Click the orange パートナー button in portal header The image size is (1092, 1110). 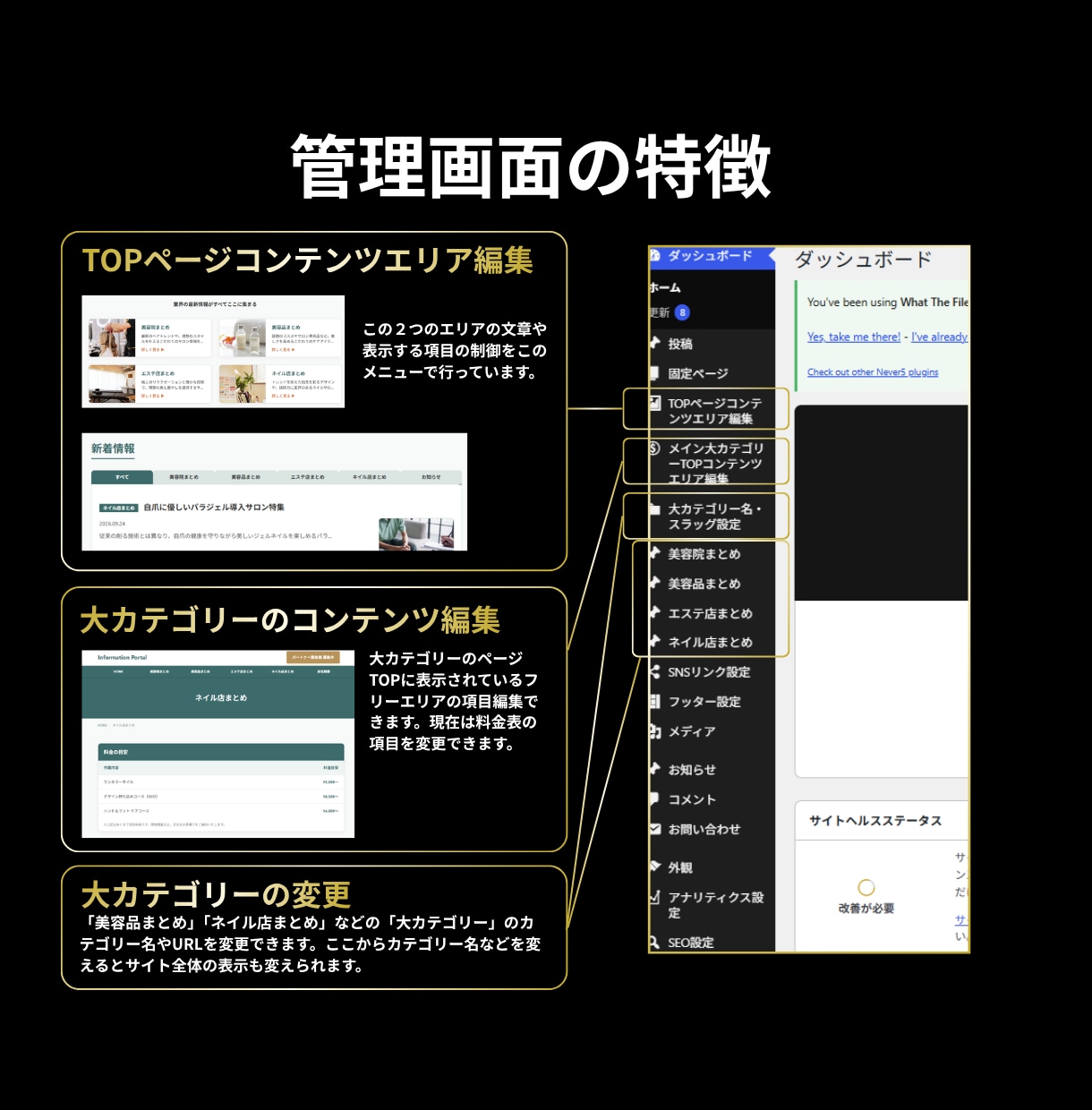[313, 658]
